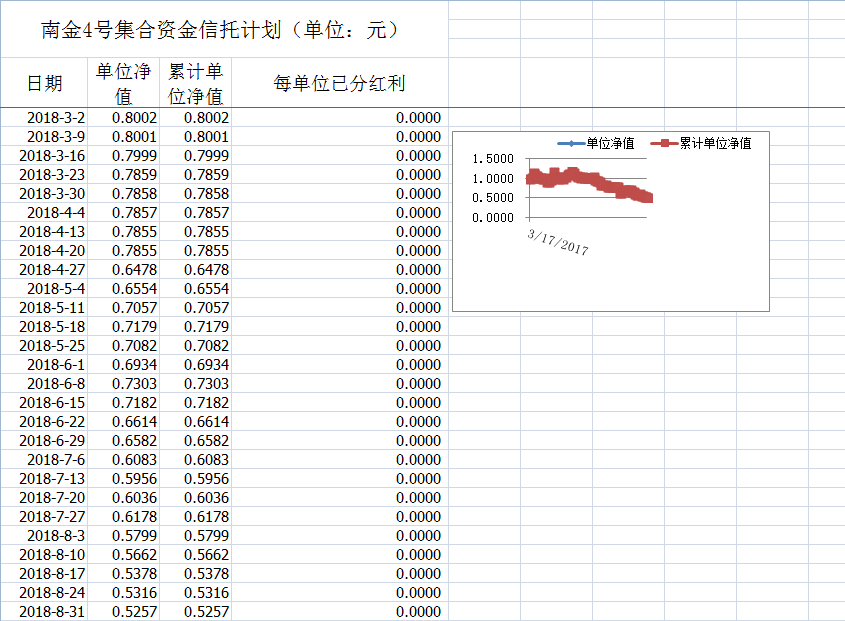Select 单位净值 cell 0.7303
This screenshot has width=845, height=621.
[x=123, y=383]
